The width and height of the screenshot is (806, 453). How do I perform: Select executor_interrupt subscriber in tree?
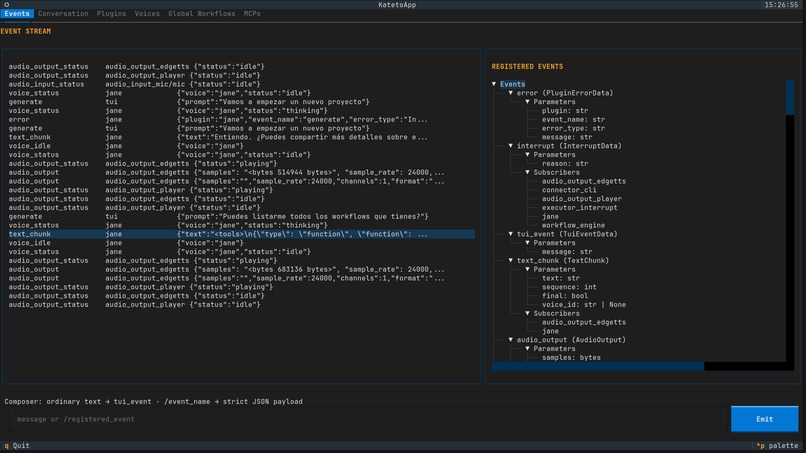579,208
